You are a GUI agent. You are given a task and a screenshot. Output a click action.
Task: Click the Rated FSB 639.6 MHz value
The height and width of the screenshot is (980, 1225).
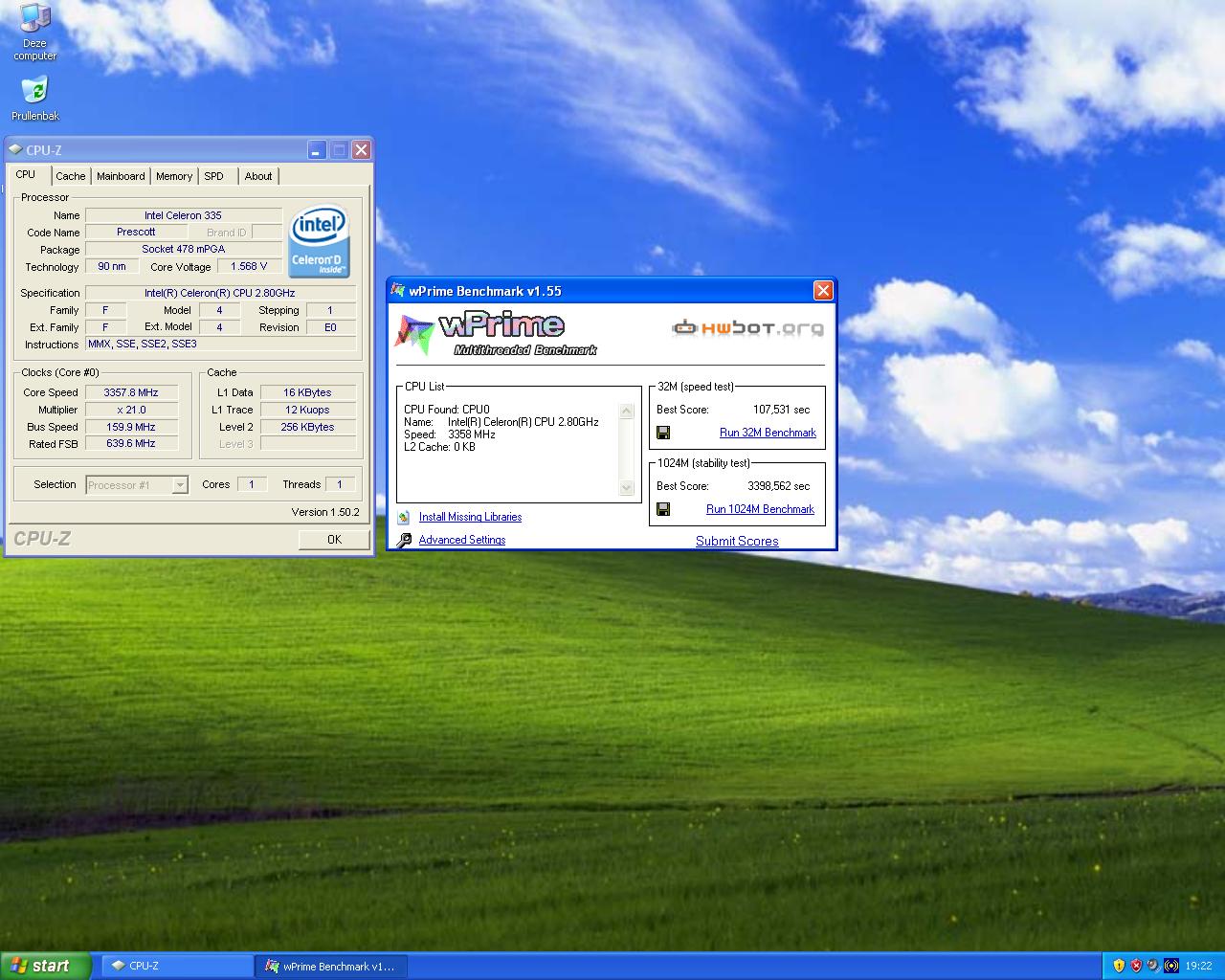(131, 444)
